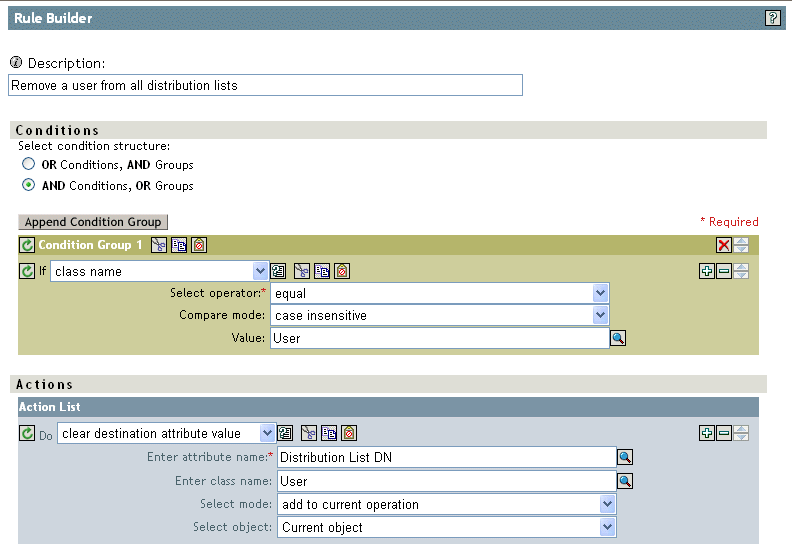Click the Actions section heading

pyautogui.click(x=44, y=384)
